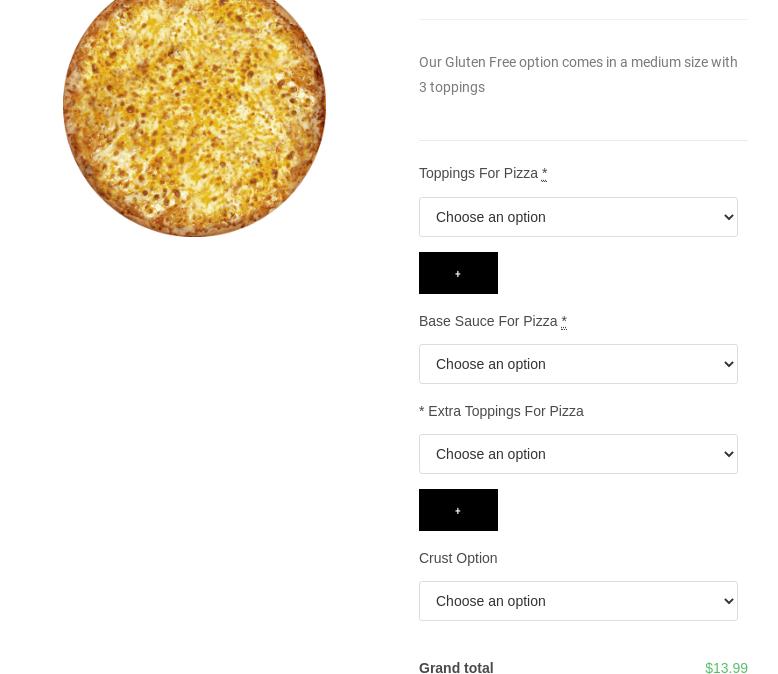Click the Crust Option label
Viewport: 778px width, 674px height.
[x=458, y=558]
